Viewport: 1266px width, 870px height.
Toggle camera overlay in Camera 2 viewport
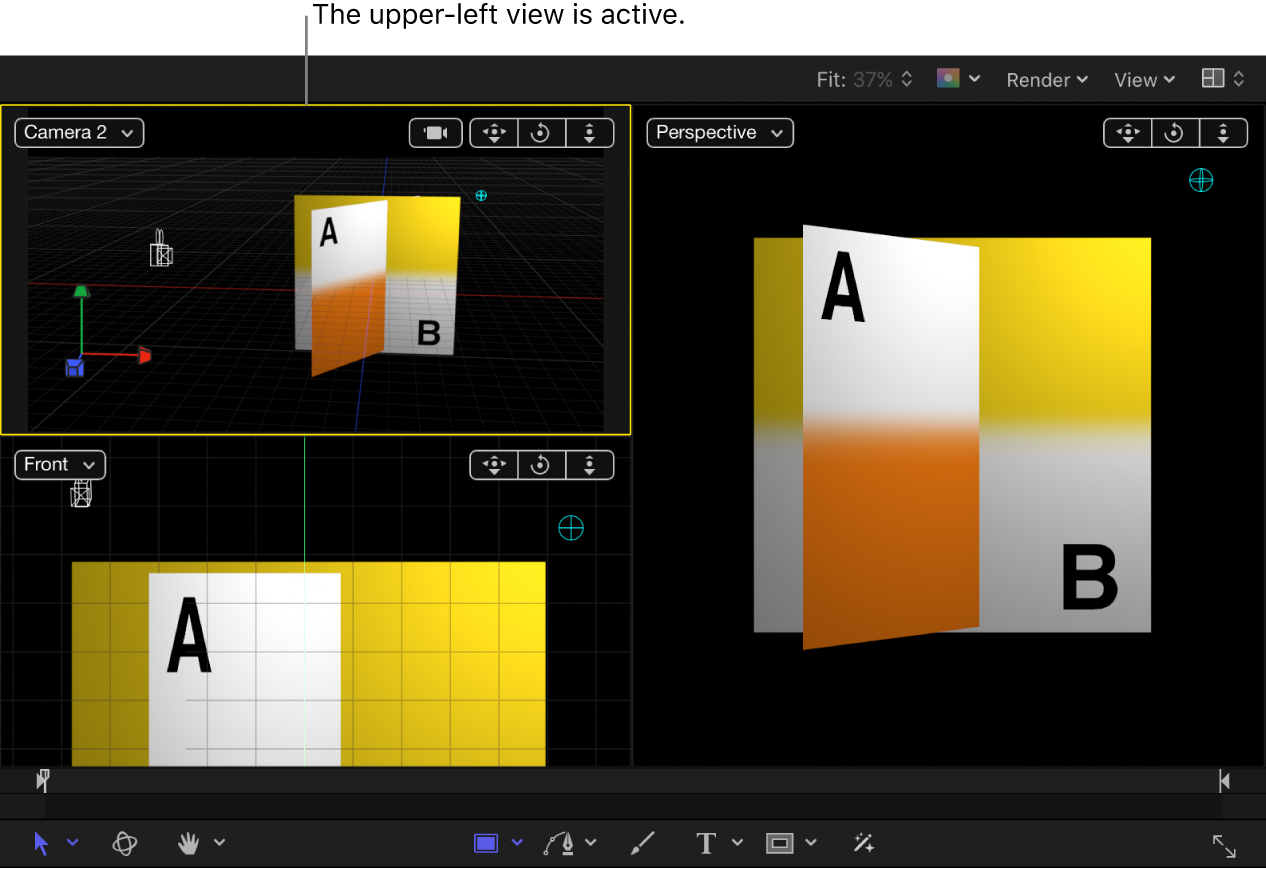tap(435, 132)
